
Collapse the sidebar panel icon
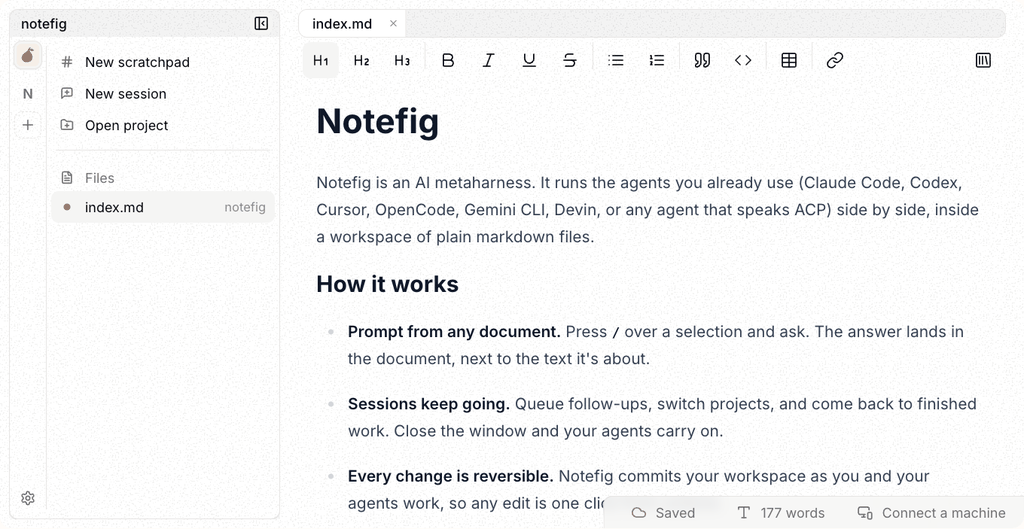(x=261, y=24)
